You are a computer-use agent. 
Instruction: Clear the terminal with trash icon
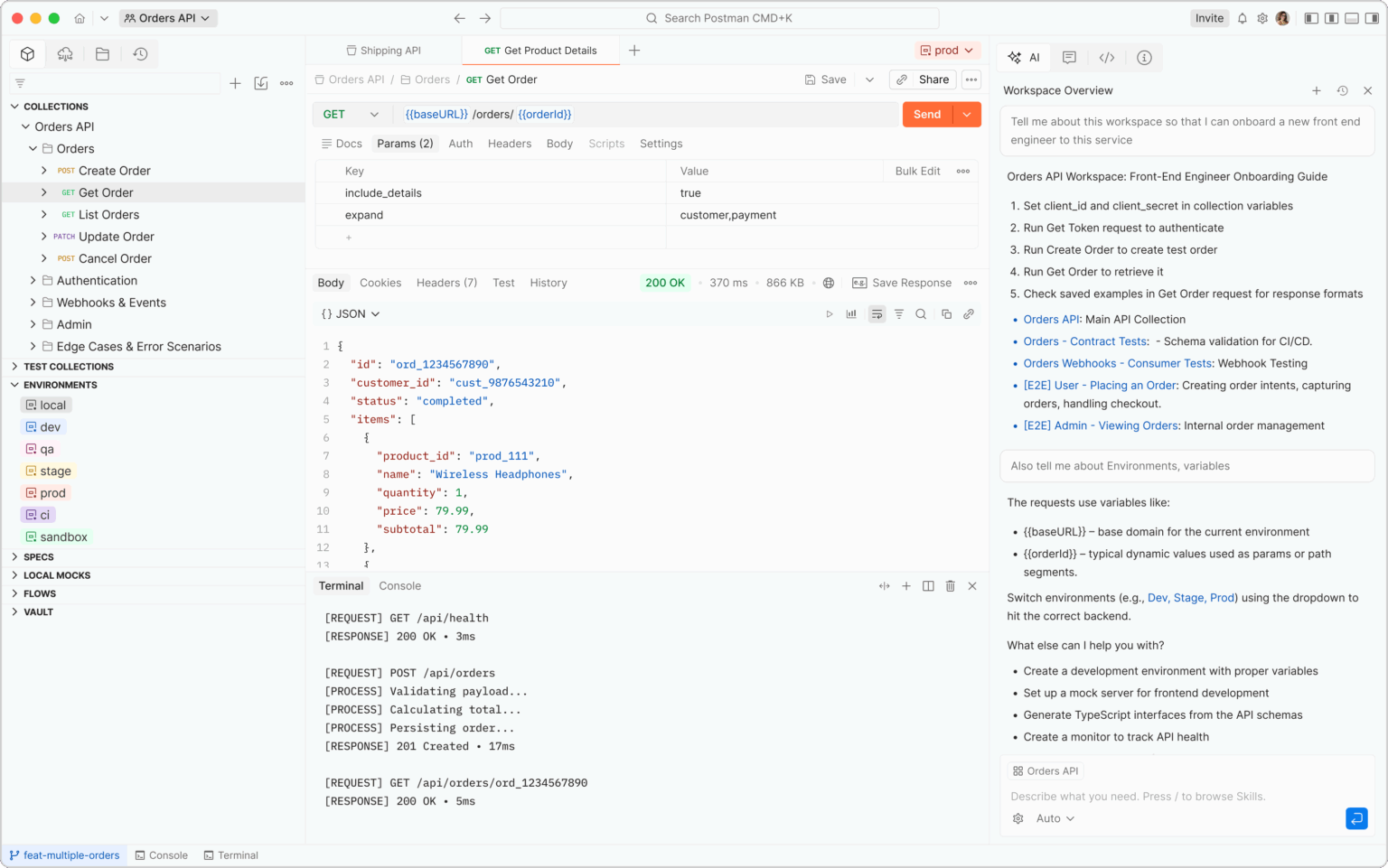pyautogui.click(x=951, y=586)
